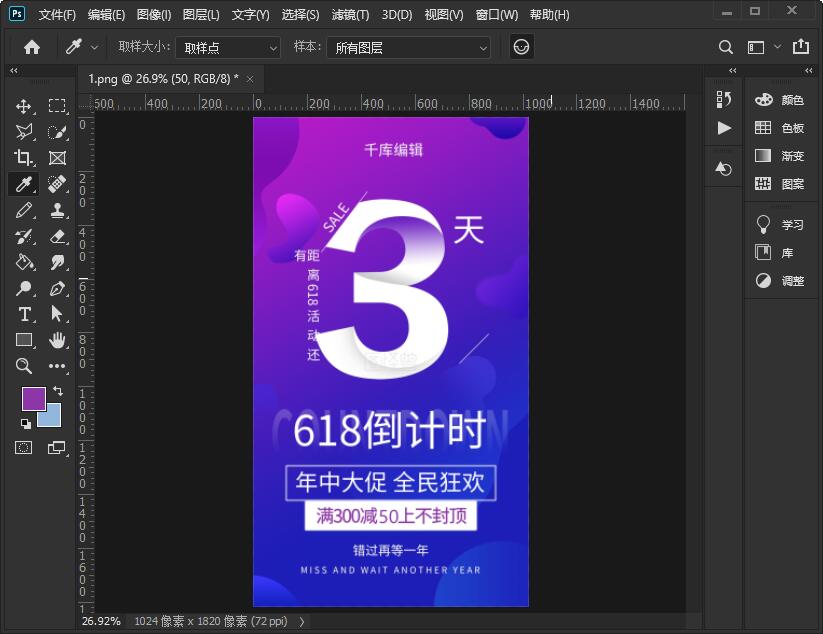823x634 pixels.
Task: Select the Quick Selection tool
Action: pos(57,132)
